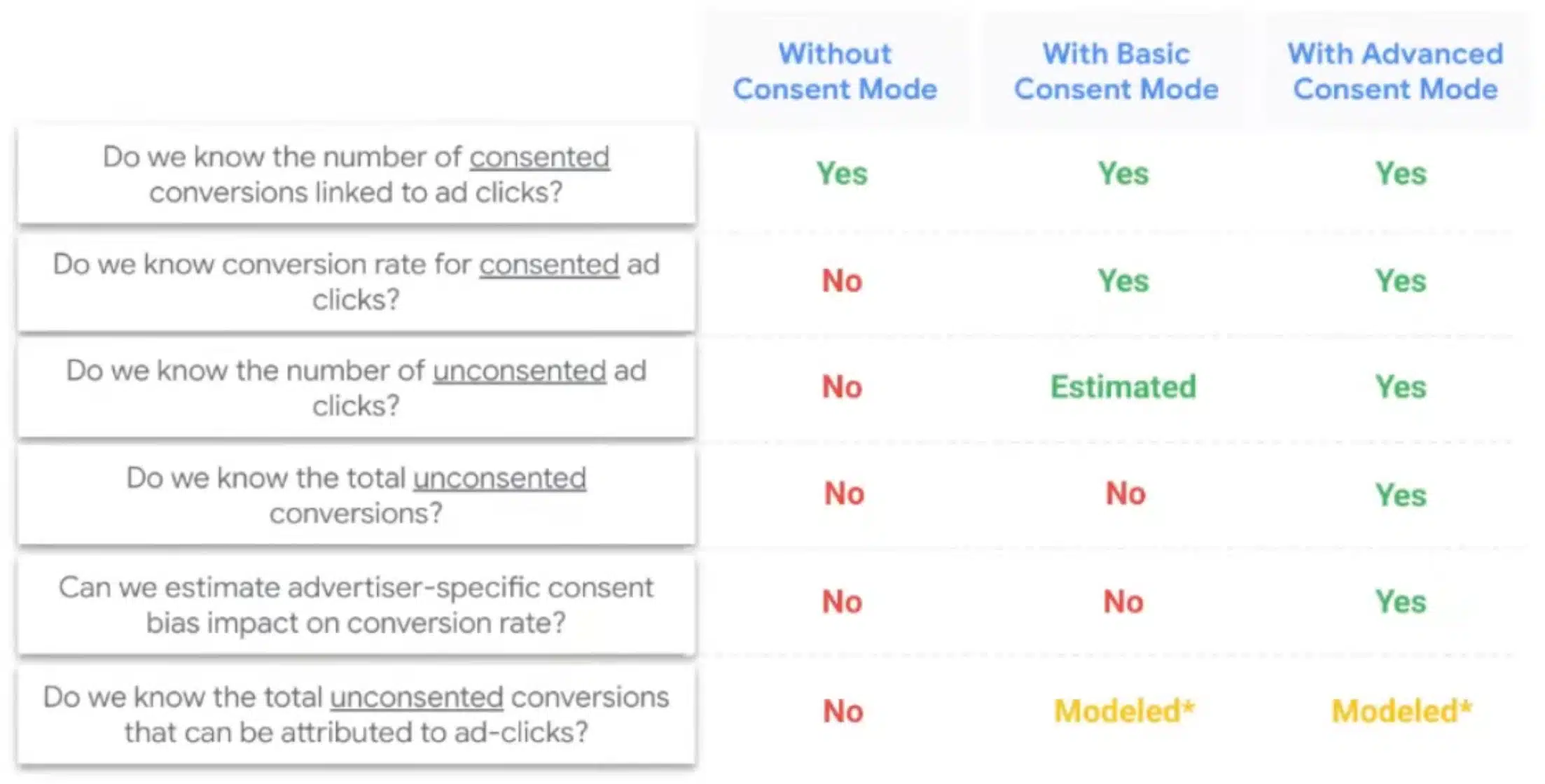This screenshot has width=1545, height=784.
Task: Select the consented conversion rate question box
Action: pyautogui.click(x=356, y=282)
